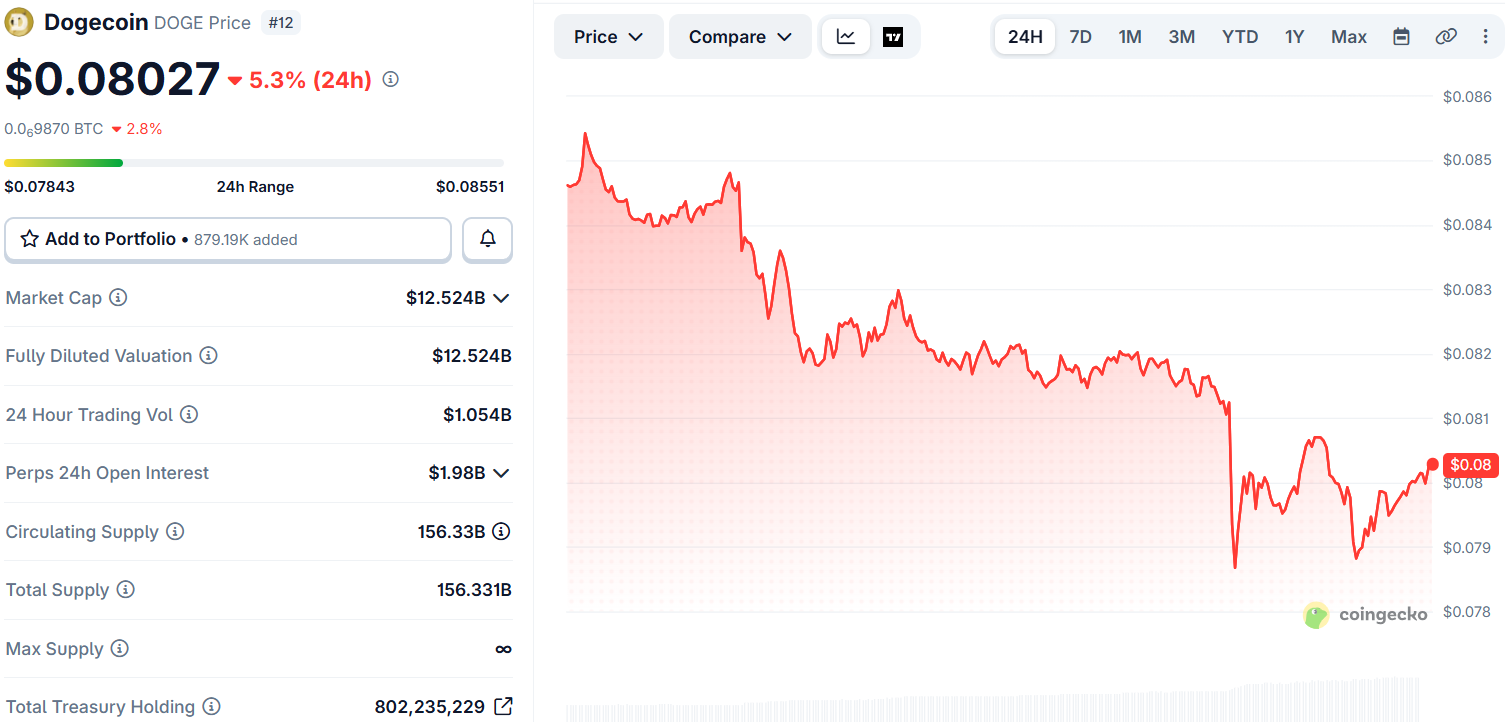The height and width of the screenshot is (722, 1510).
Task: Click info icon beside Circulating Supply label
Action: (175, 531)
